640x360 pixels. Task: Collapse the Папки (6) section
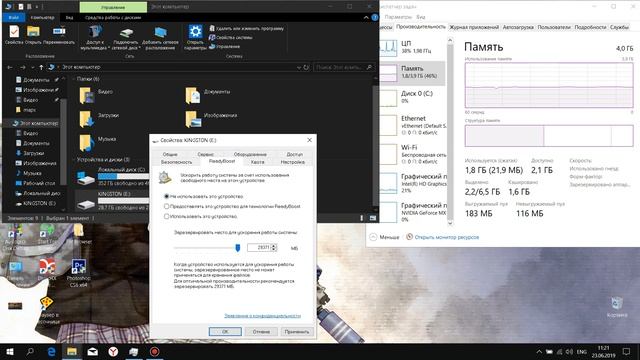[74, 79]
